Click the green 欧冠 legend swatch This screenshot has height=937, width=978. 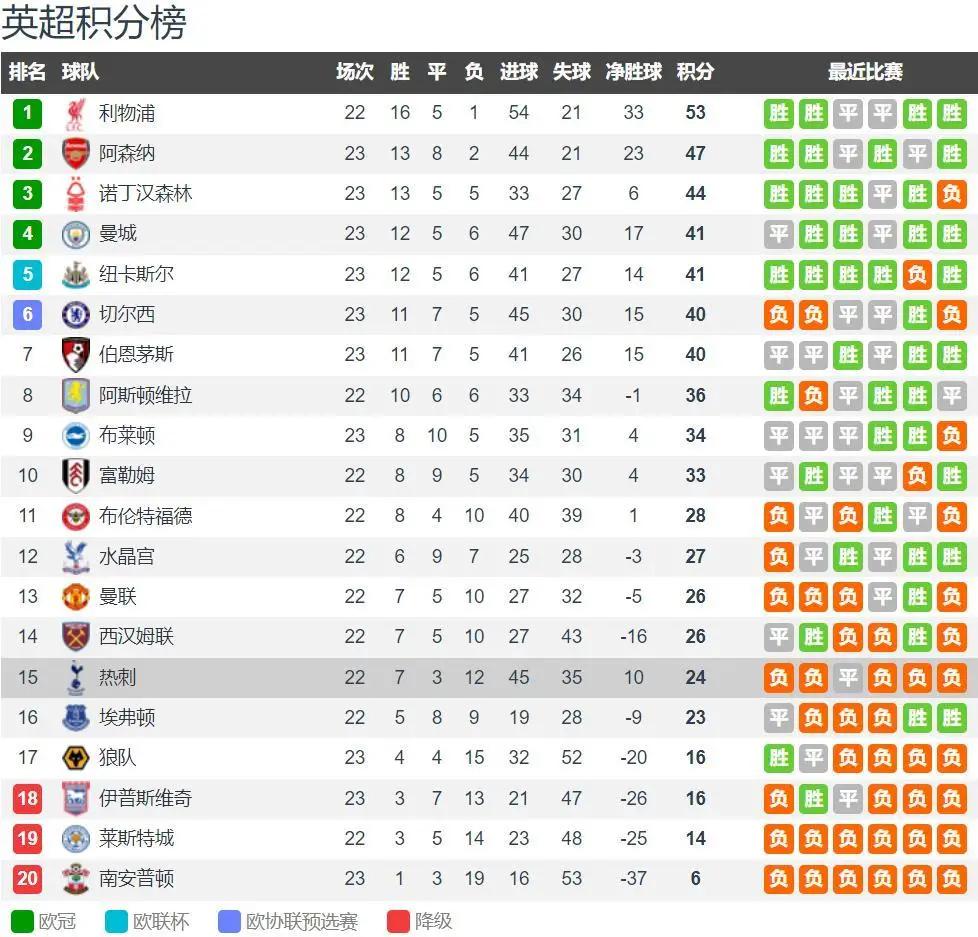(x=22, y=921)
